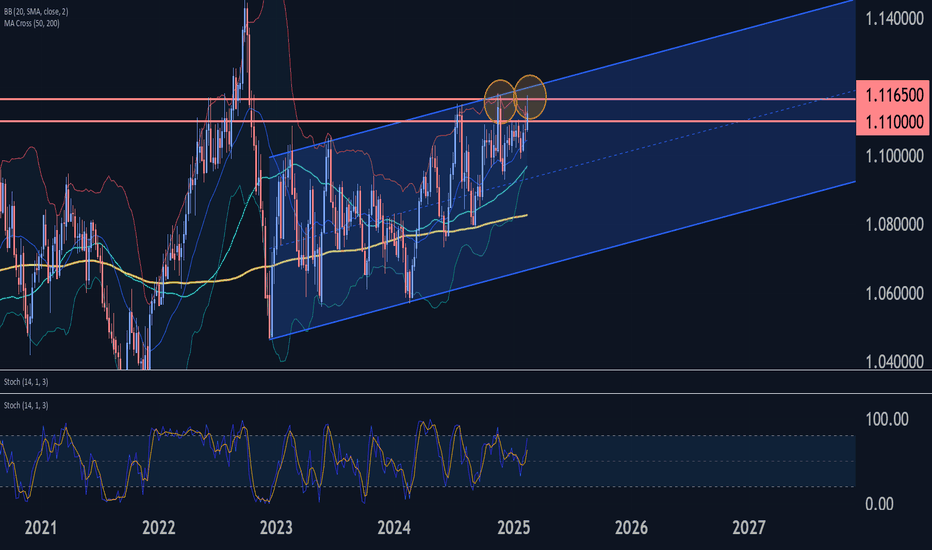Click the 2026 time axis label
Image resolution: width=932 pixels, height=550 pixels.
631,527
